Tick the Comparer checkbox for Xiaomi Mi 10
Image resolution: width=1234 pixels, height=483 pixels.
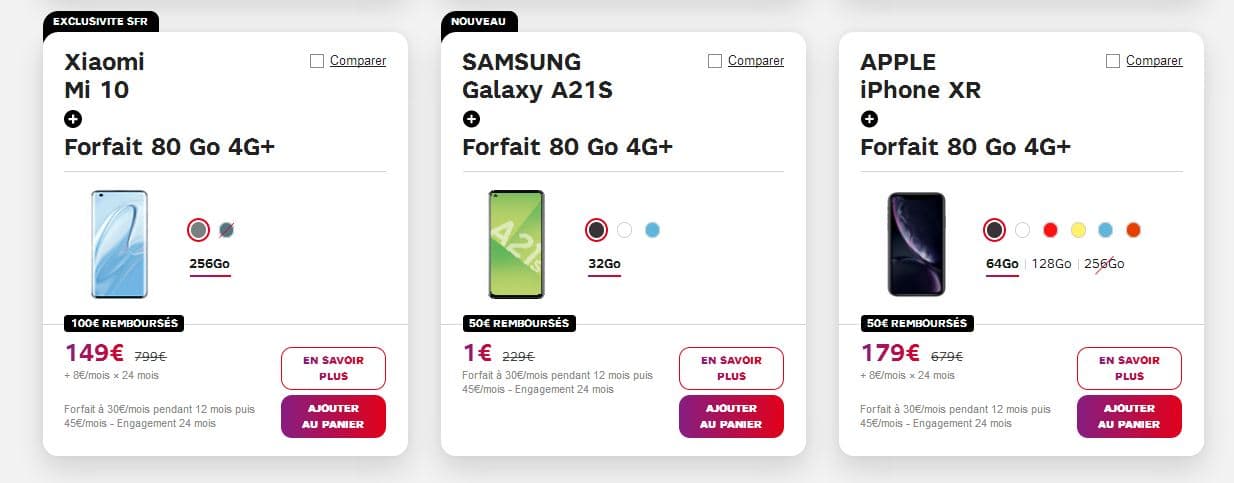click(x=317, y=61)
